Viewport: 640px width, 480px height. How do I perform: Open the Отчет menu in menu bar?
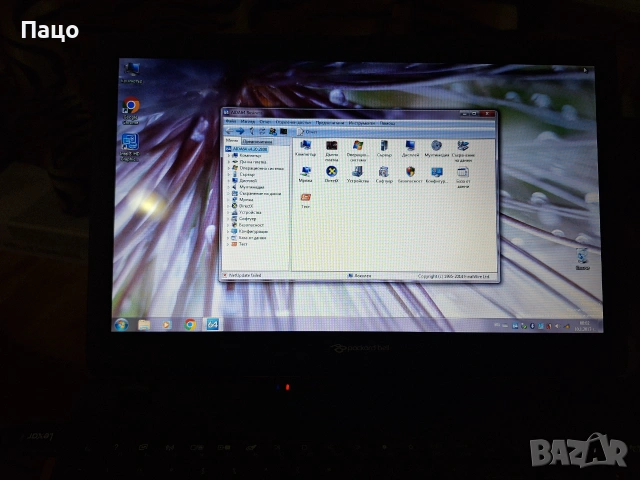point(265,122)
